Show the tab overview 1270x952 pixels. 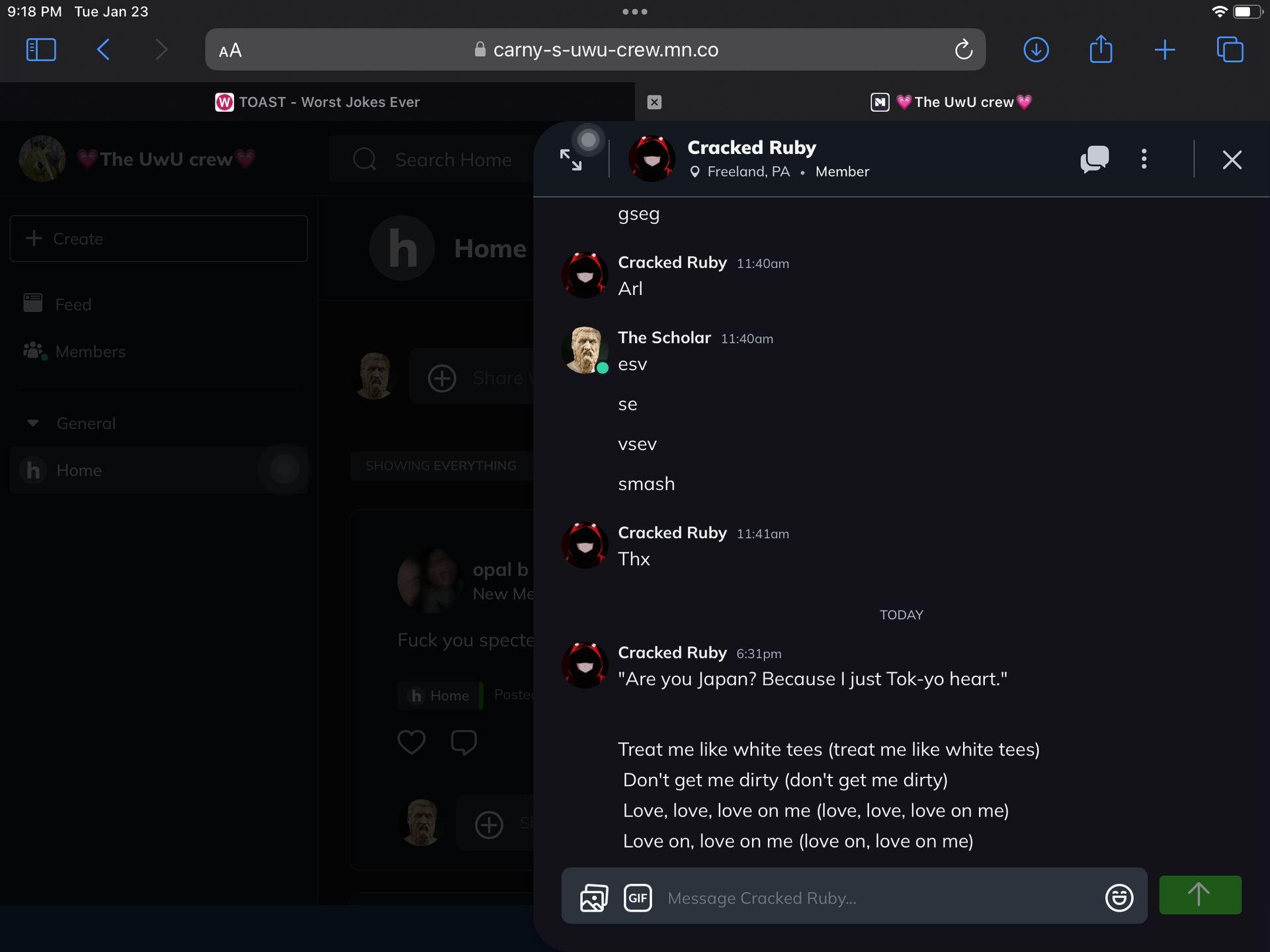1230,50
